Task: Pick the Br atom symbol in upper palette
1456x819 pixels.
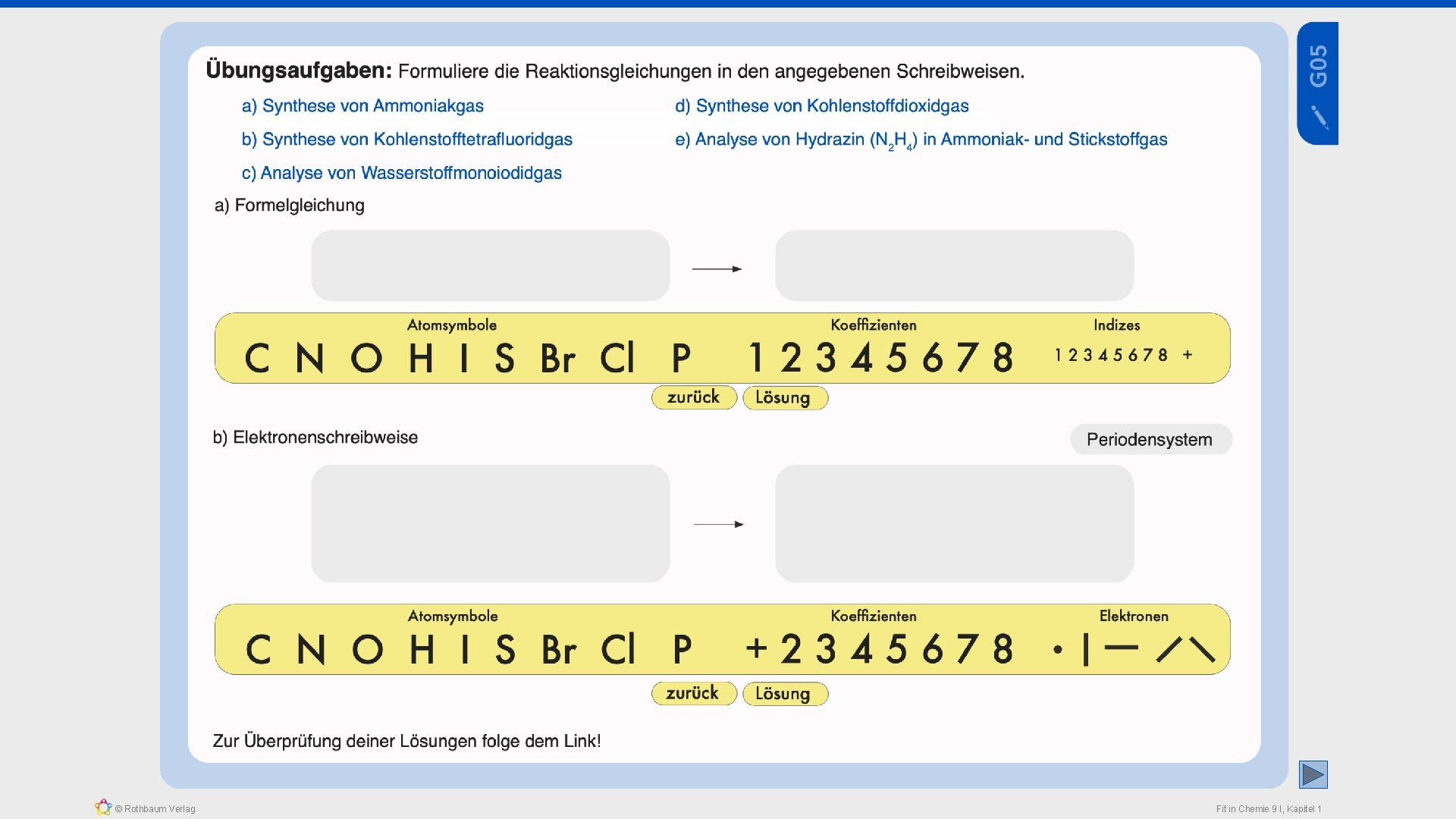Action: click(x=558, y=358)
